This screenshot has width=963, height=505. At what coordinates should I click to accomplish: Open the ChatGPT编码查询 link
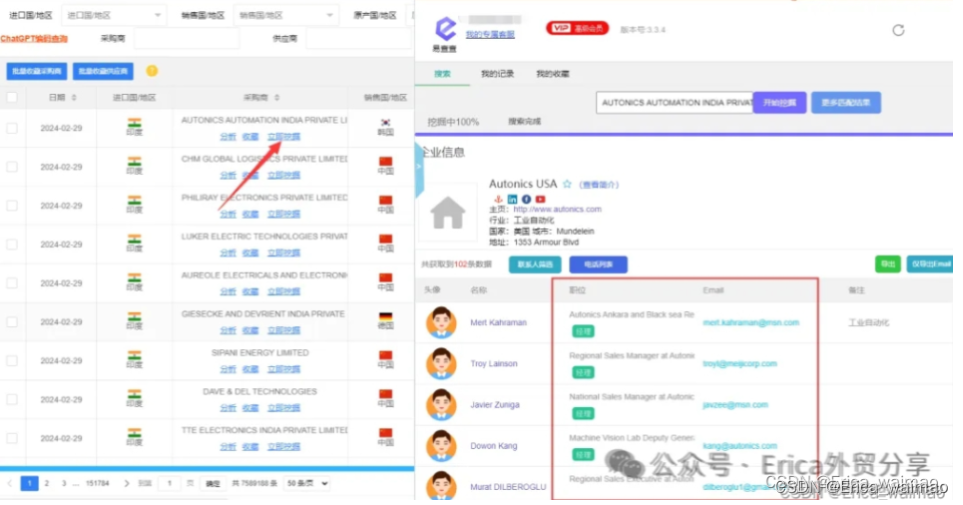(x=34, y=38)
